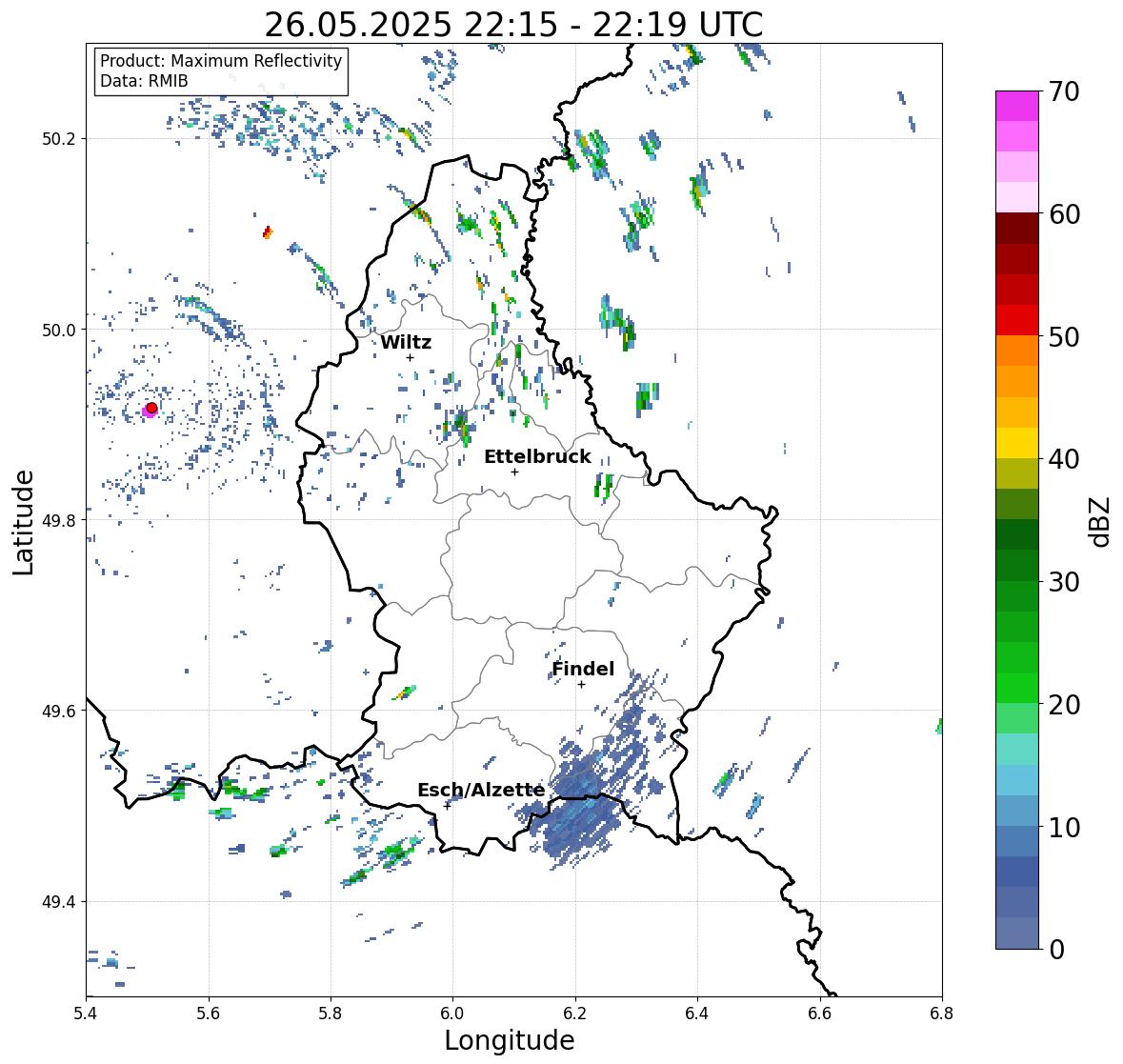Viewport: 1123px width, 1064px height.
Task: Click the small red-orange echo northwest of Wiltz
Action: [x=268, y=232]
